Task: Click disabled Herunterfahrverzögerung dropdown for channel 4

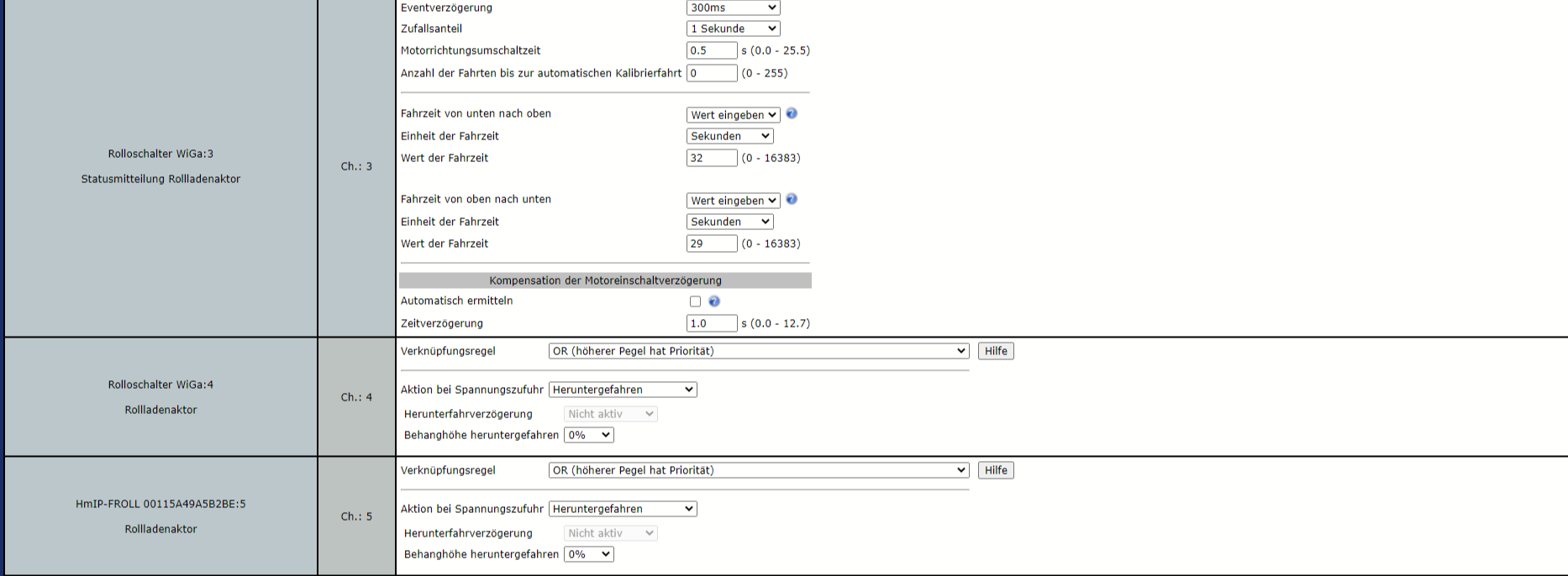Action: [x=610, y=414]
